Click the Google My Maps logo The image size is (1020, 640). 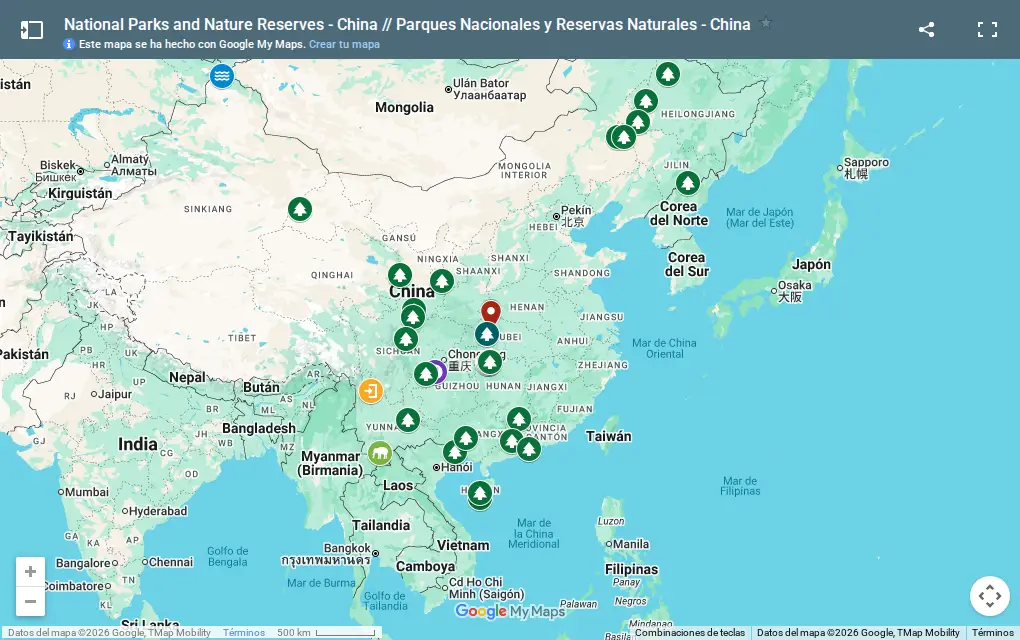pos(510,611)
